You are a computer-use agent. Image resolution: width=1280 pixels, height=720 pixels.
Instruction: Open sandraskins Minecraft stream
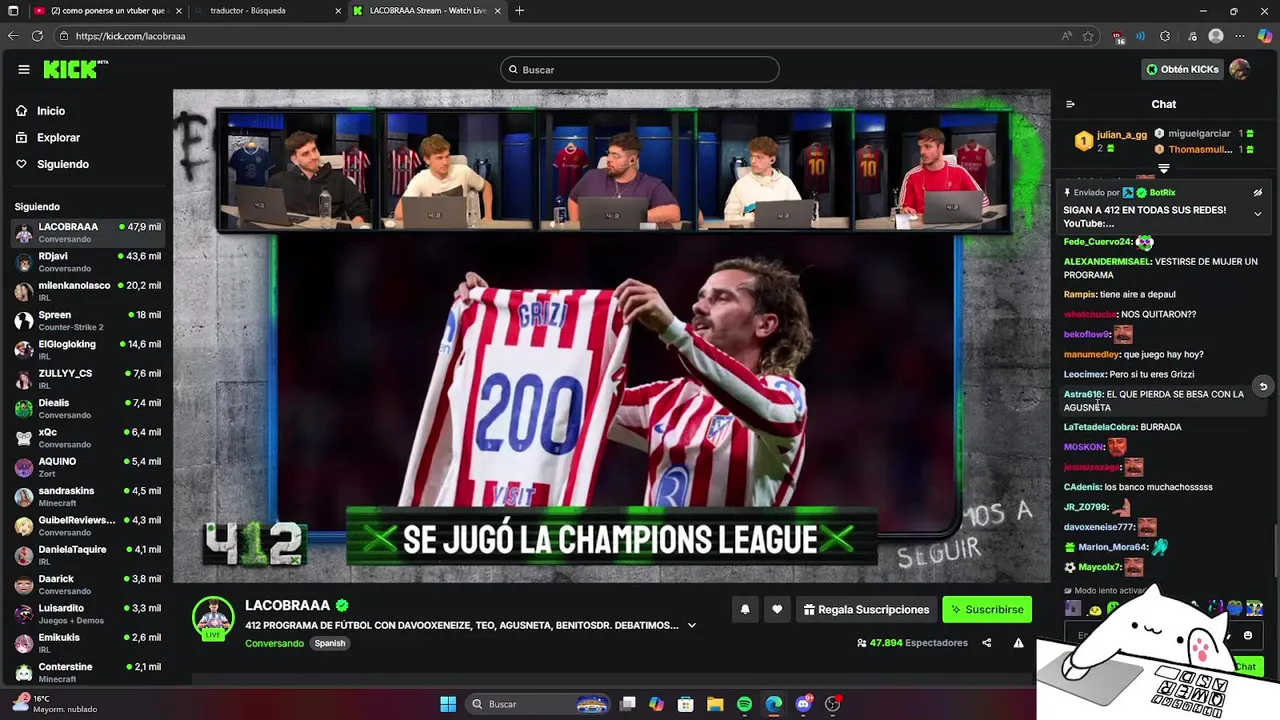(87, 496)
